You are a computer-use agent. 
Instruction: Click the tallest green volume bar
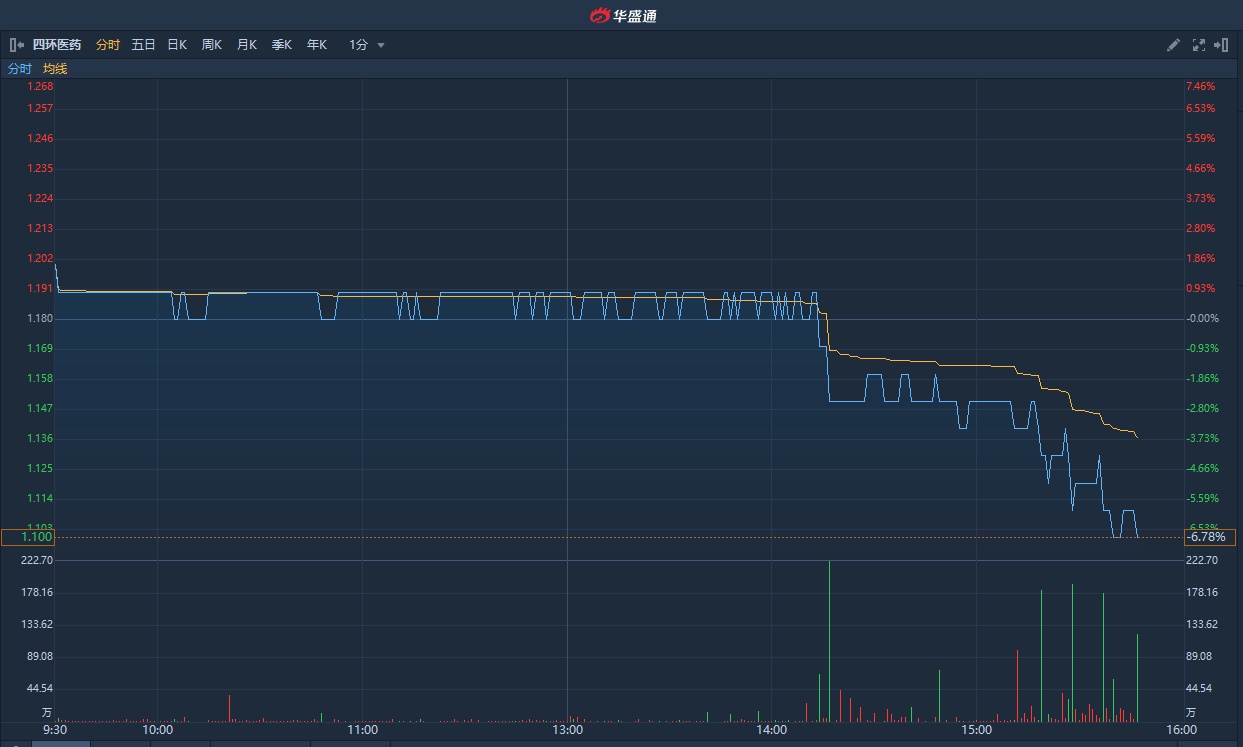point(829,640)
